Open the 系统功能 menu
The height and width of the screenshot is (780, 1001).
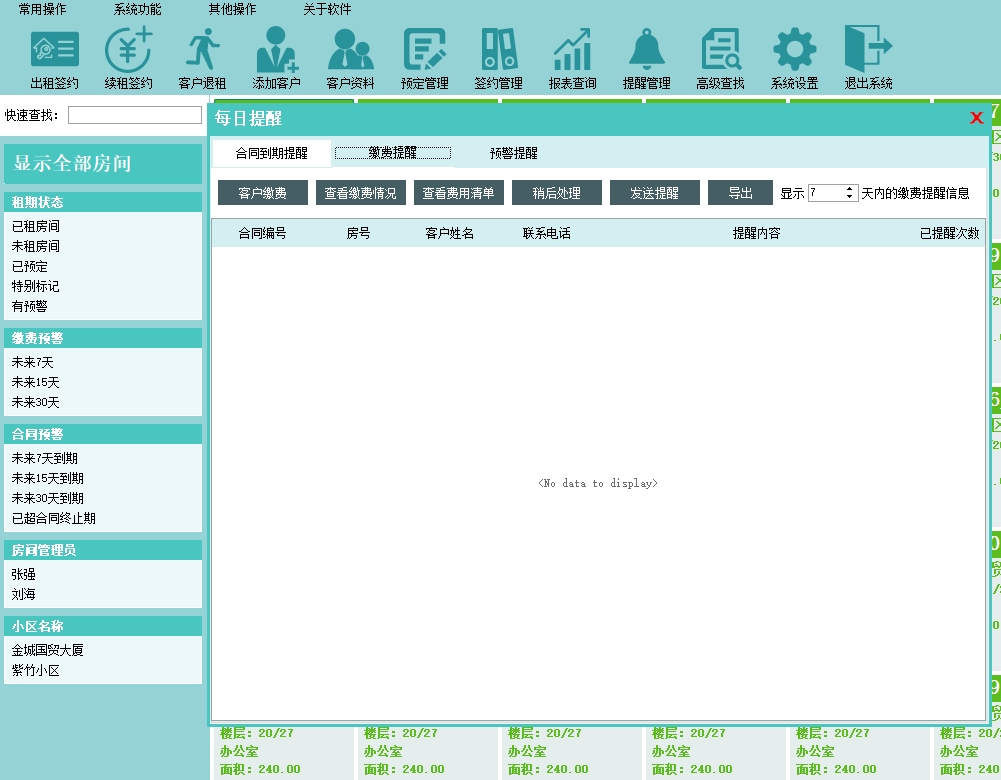(x=137, y=9)
